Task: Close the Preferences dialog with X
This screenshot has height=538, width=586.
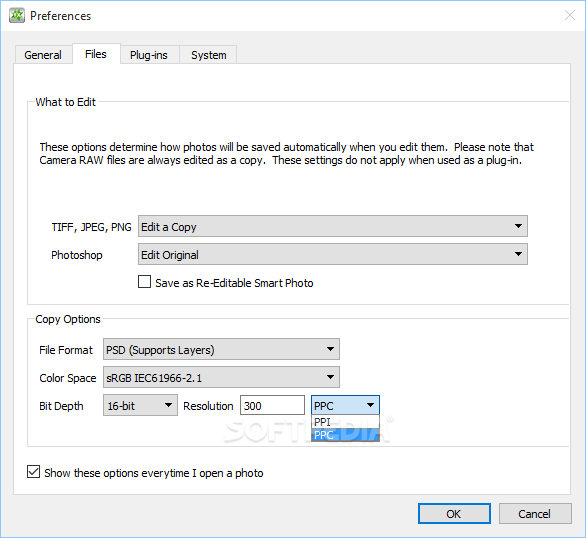Action: (570, 15)
